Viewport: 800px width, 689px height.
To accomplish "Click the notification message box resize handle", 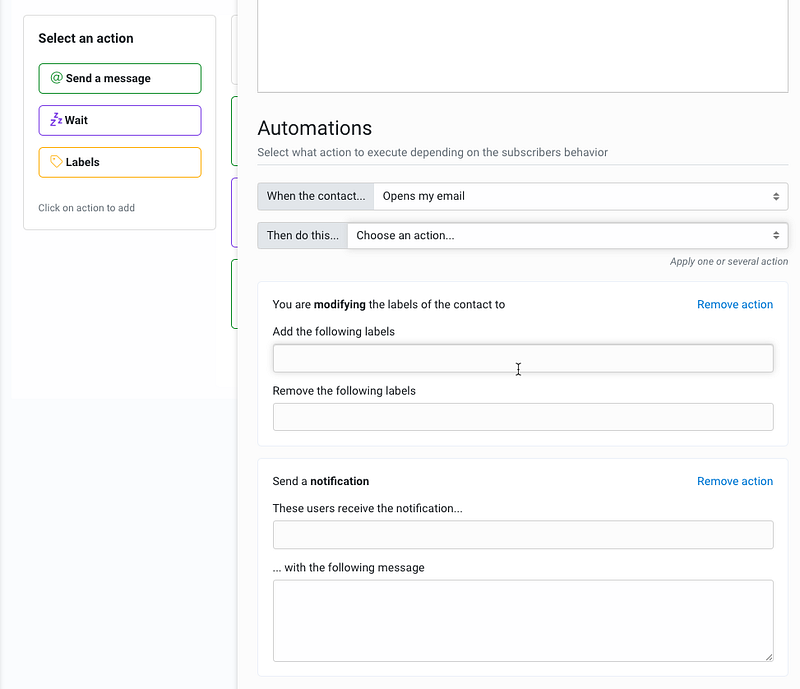I will [x=768, y=656].
